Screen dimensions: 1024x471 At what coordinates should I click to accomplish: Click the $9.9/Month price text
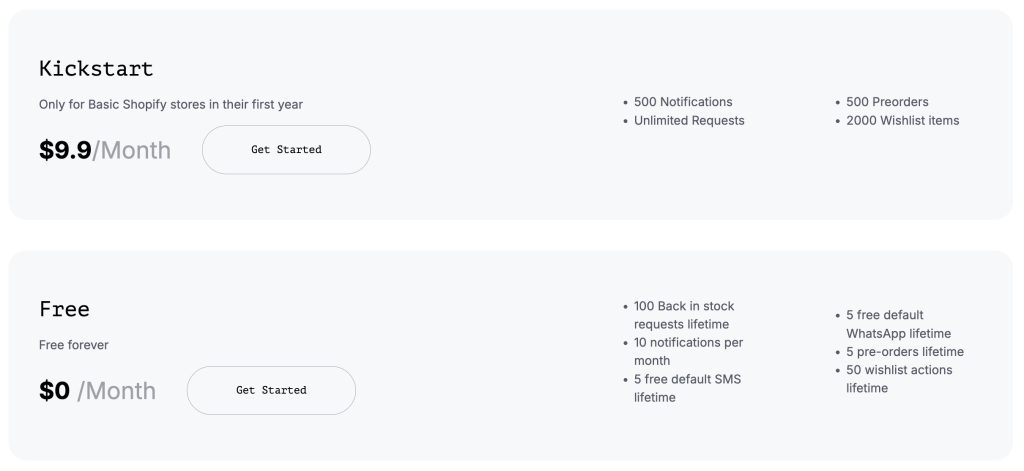(x=105, y=151)
